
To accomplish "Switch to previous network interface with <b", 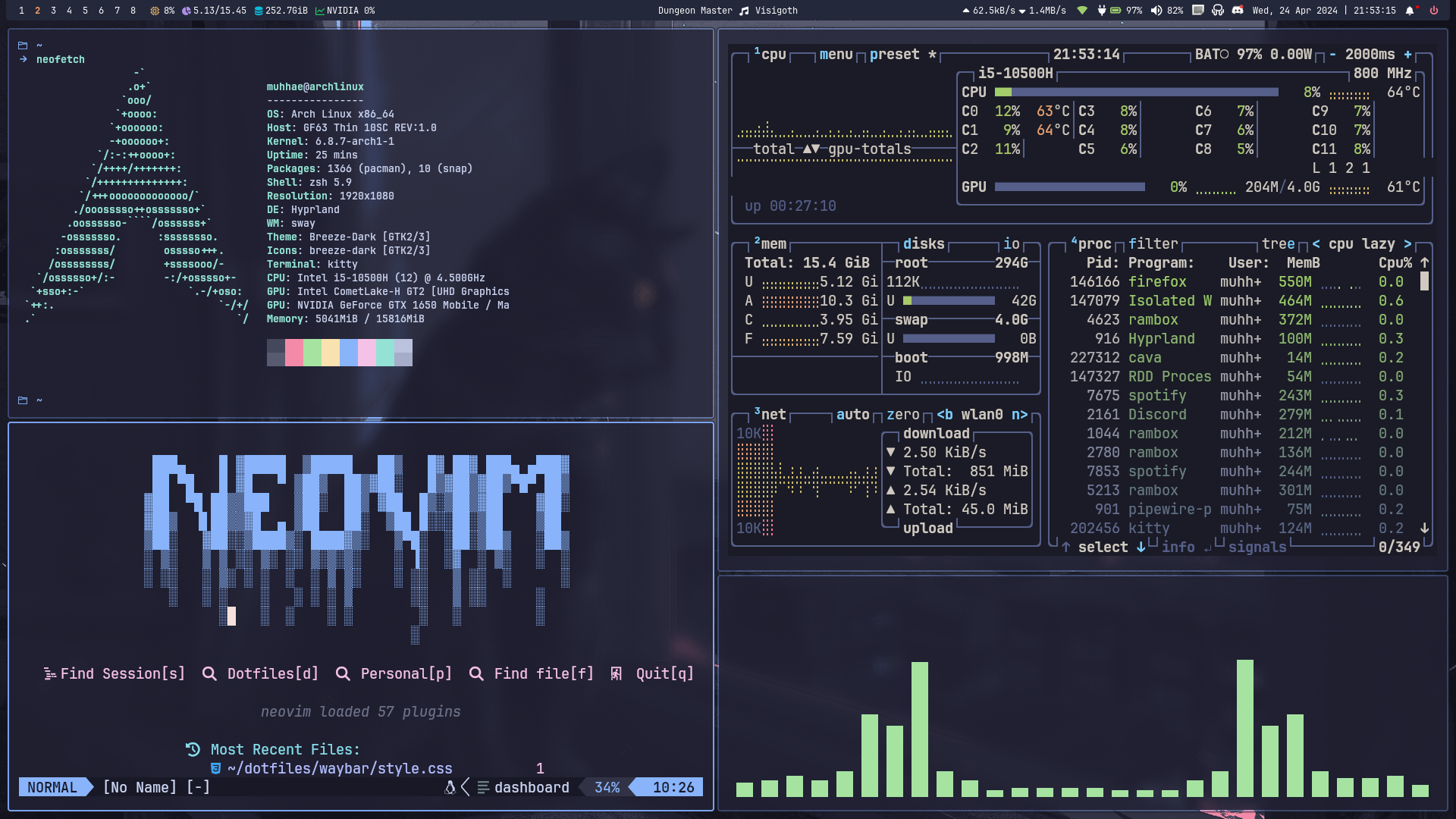I will pyautogui.click(x=945, y=414).
